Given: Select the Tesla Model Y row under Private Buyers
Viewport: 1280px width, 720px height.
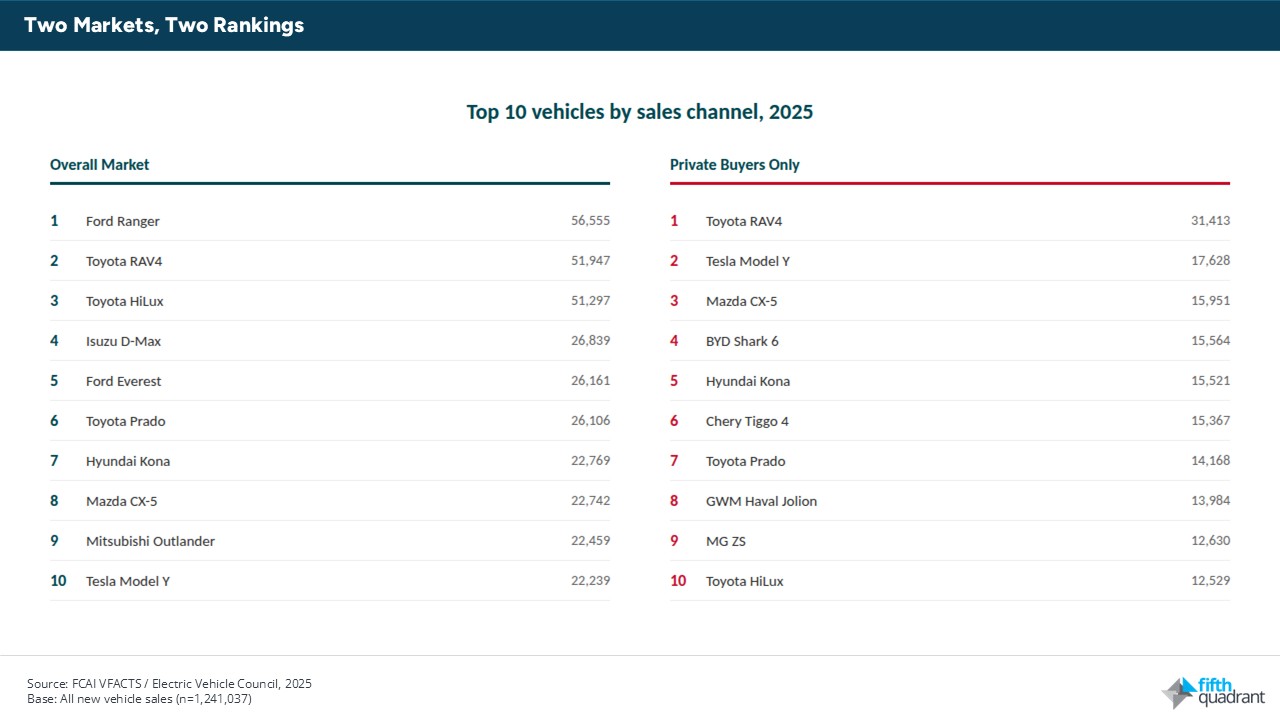Looking at the screenshot, I should click(x=748, y=261).
